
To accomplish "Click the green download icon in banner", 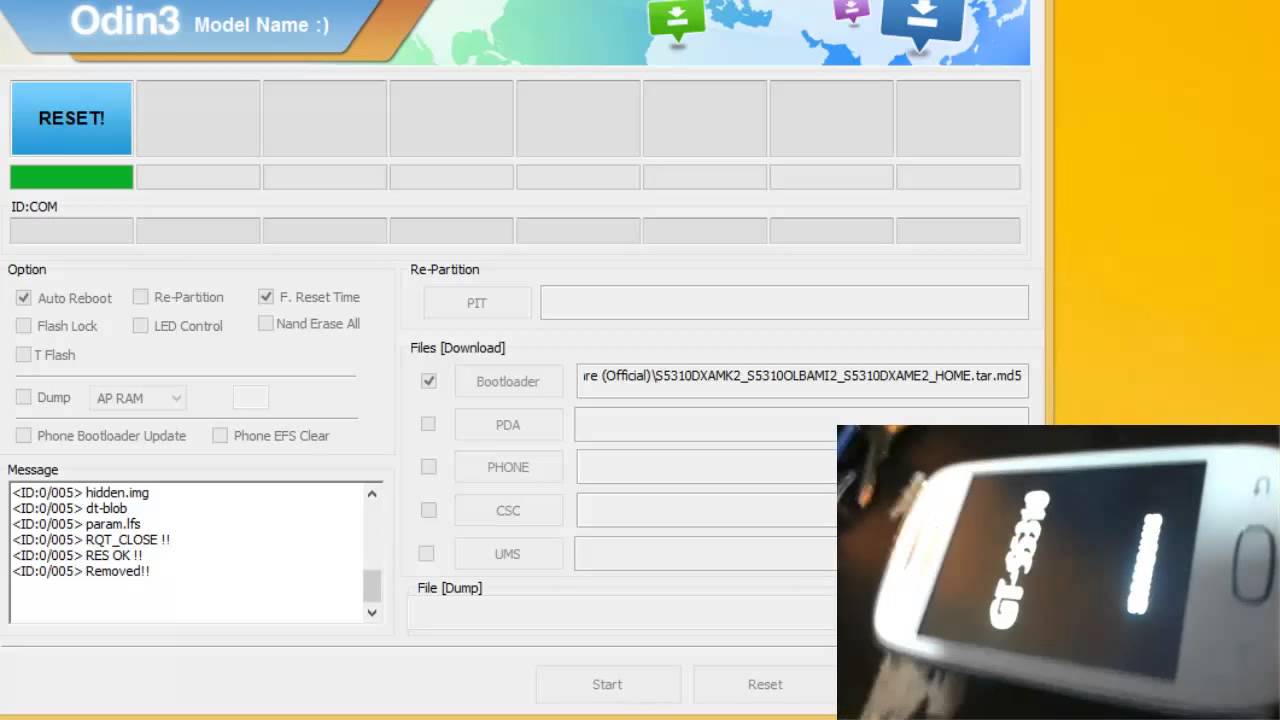I will [677, 20].
